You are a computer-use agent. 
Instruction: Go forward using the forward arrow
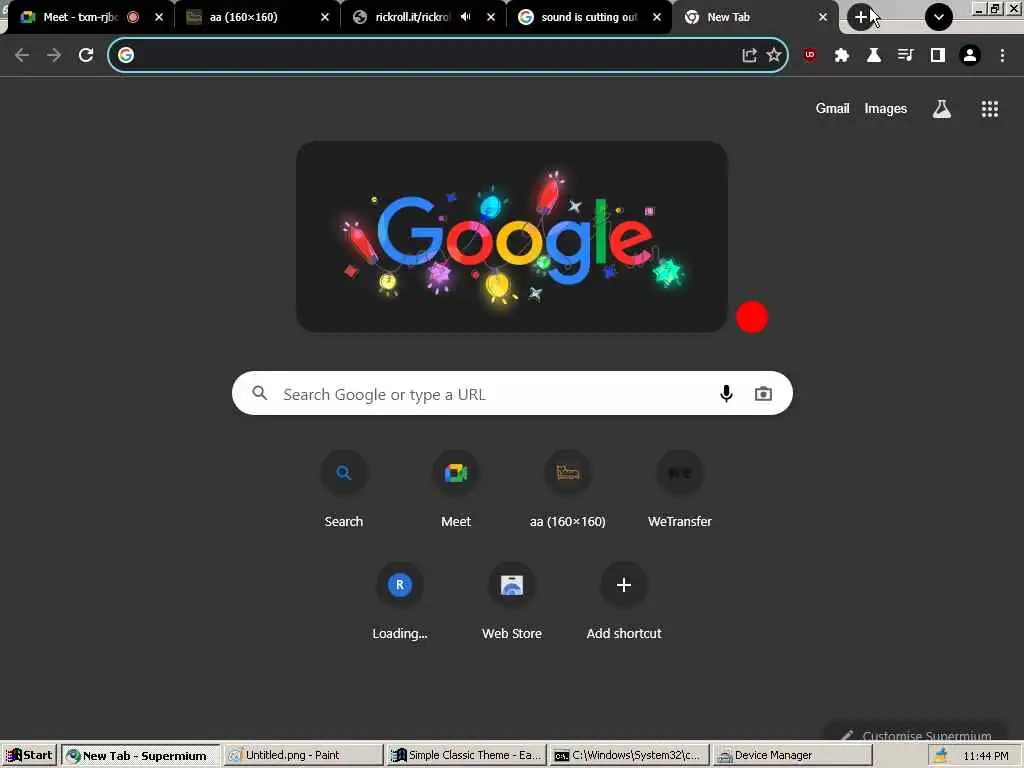click(54, 56)
